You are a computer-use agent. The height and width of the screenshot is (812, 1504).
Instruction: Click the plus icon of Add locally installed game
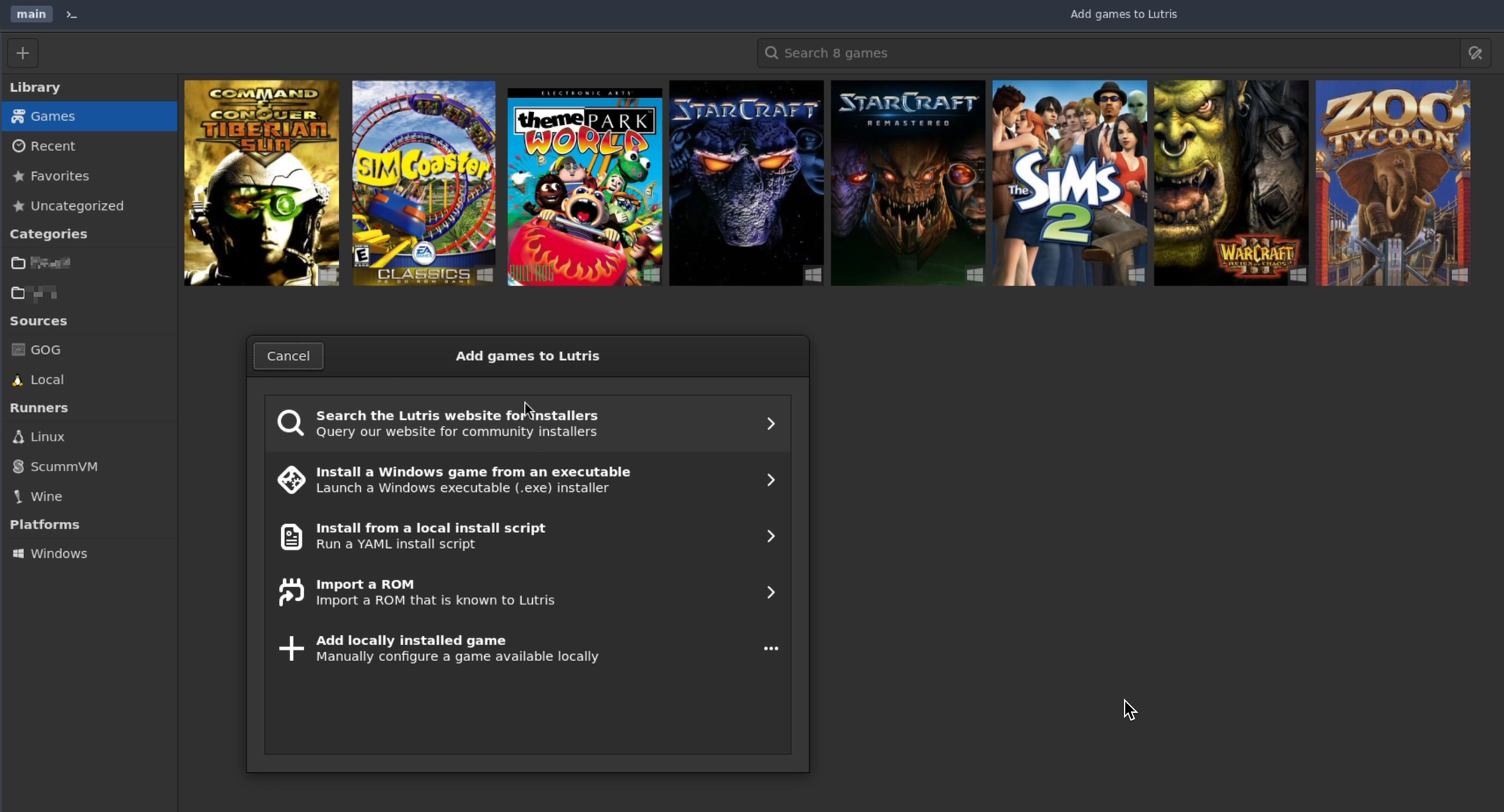[291, 649]
